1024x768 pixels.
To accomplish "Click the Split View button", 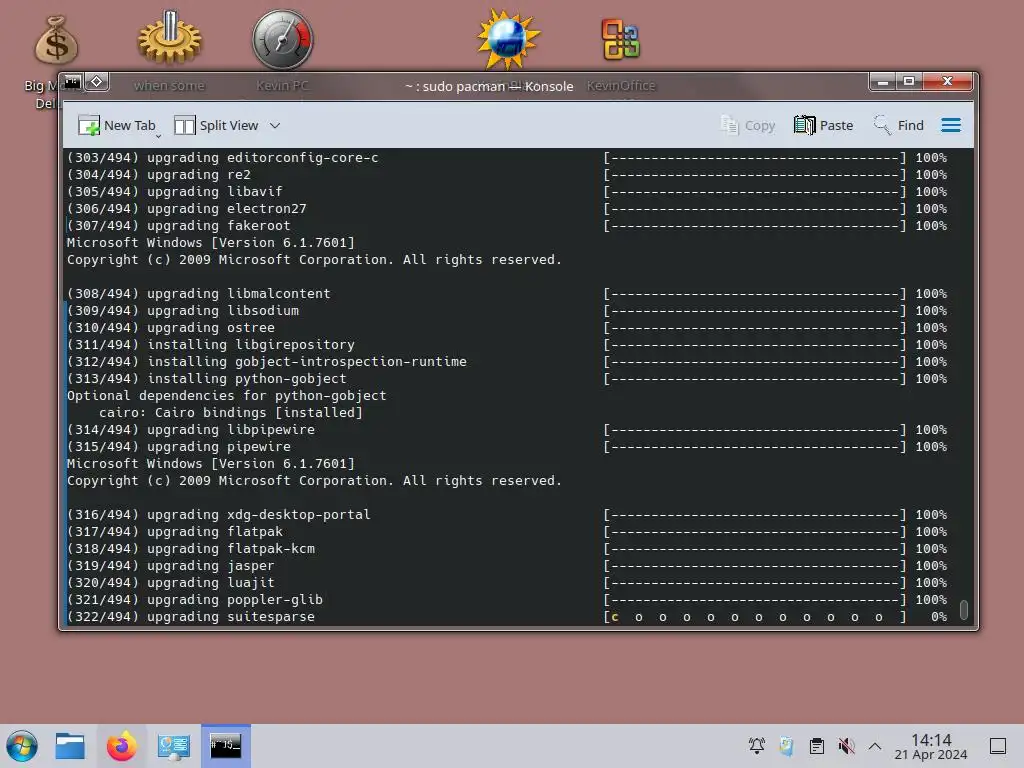I will [217, 125].
